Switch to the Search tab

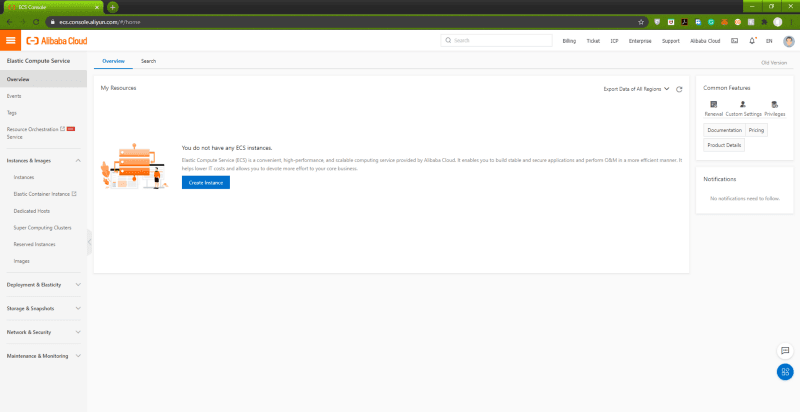(x=148, y=61)
